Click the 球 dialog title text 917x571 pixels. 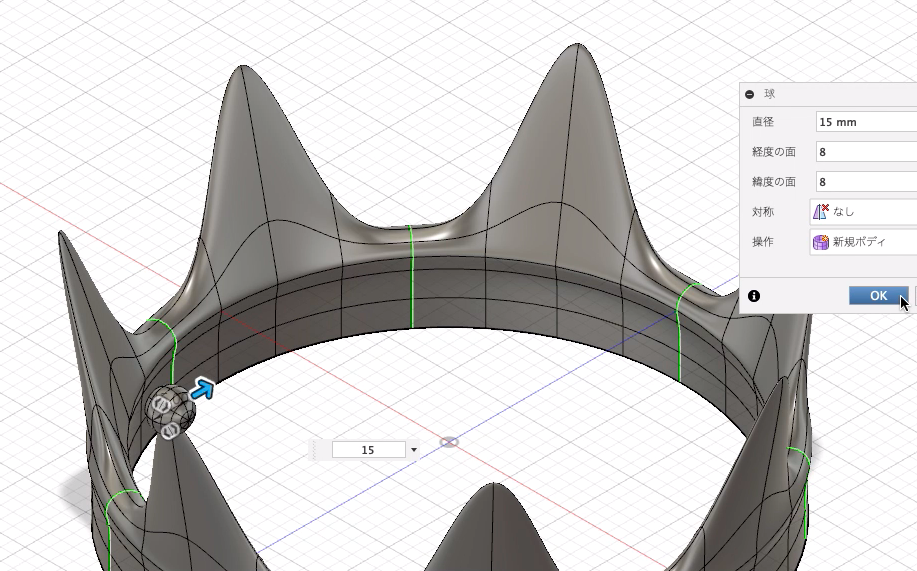(x=770, y=94)
